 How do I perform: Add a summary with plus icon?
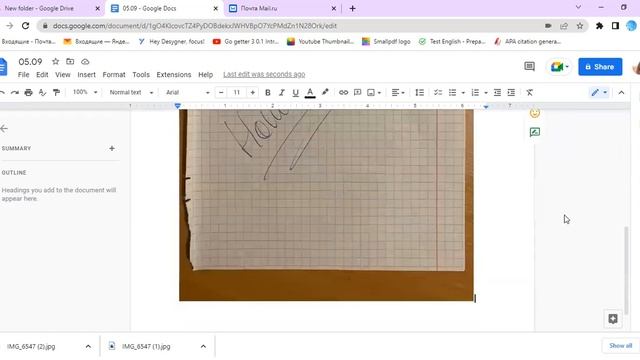pyautogui.click(x=112, y=149)
